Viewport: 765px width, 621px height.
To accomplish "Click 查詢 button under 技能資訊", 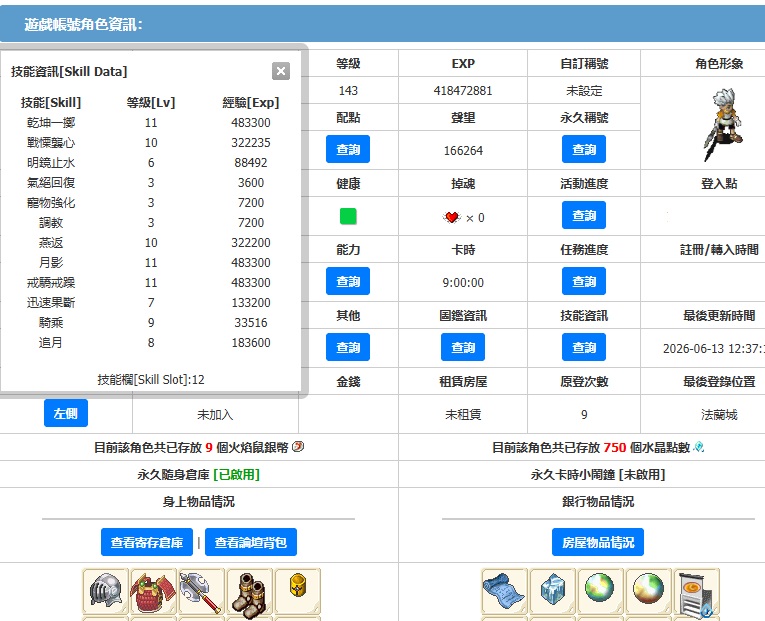I will pyautogui.click(x=584, y=347).
